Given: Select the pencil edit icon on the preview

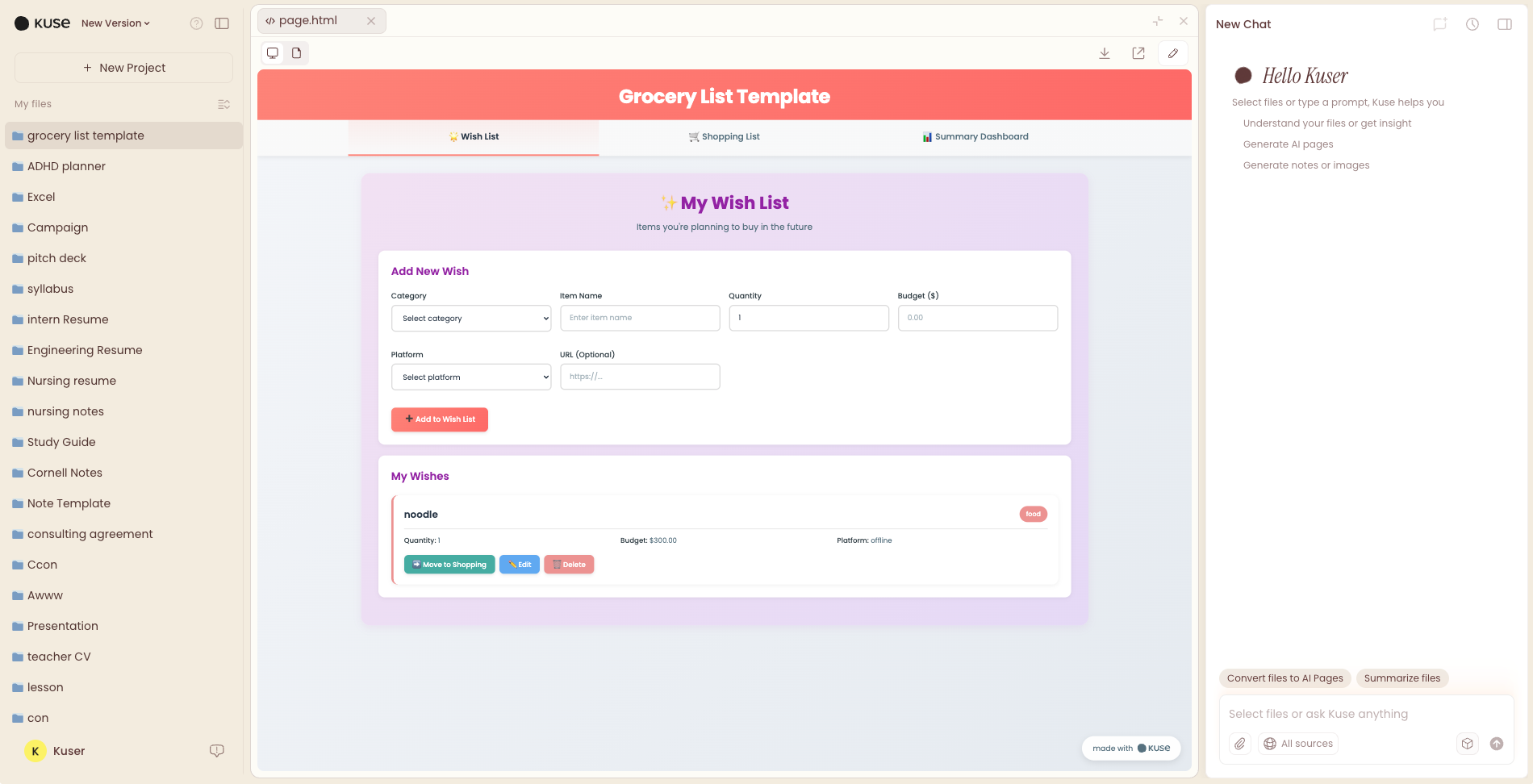Looking at the screenshot, I should tap(1172, 52).
